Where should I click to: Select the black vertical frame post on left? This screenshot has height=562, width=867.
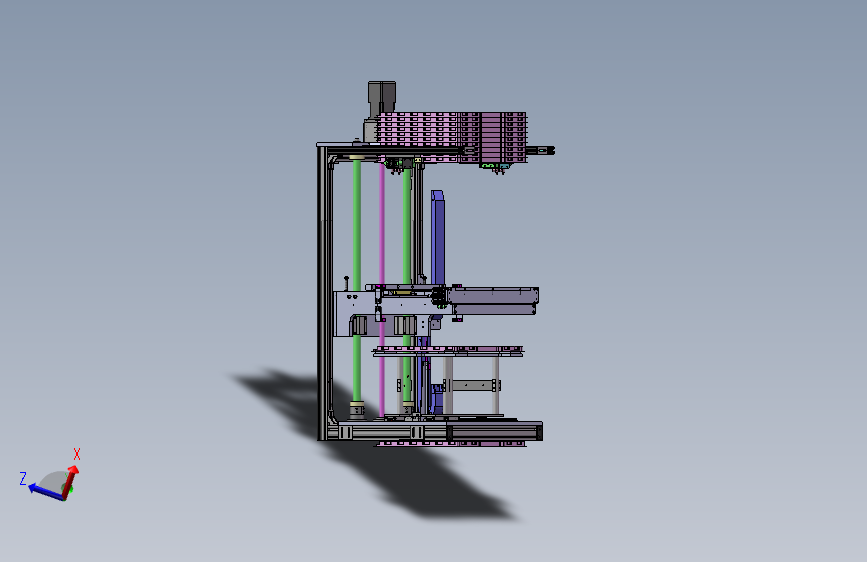[x=322, y=293]
